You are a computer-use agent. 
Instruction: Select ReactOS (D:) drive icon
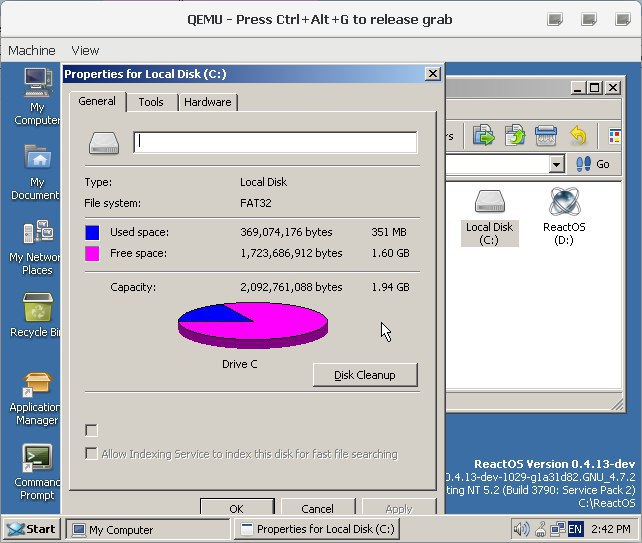click(x=564, y=216)
